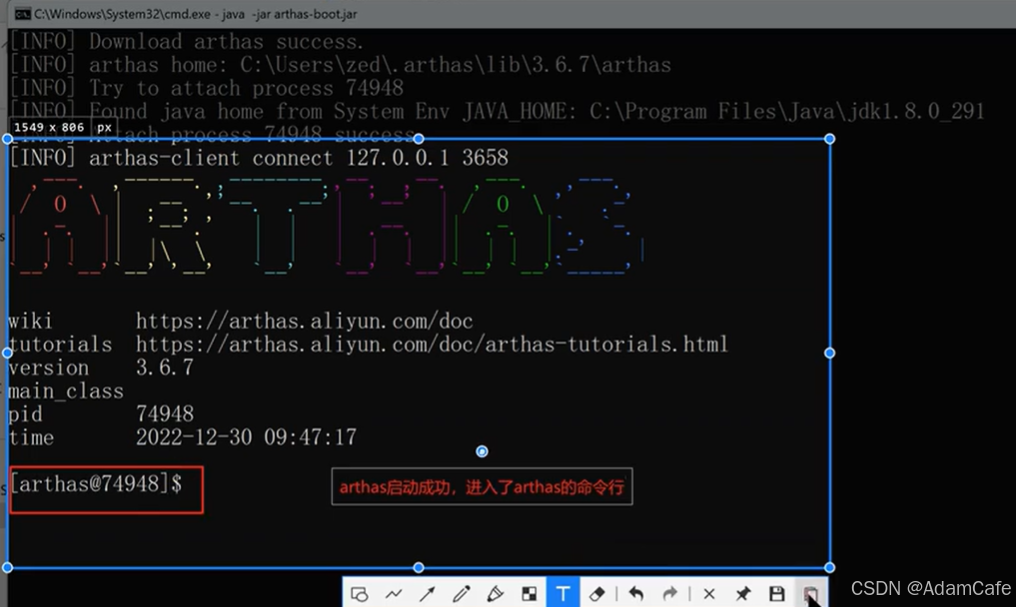Select the polyline drawing tool
Image resolution: width=1016 pixels, height=607 pixels.
coord(393,593)
